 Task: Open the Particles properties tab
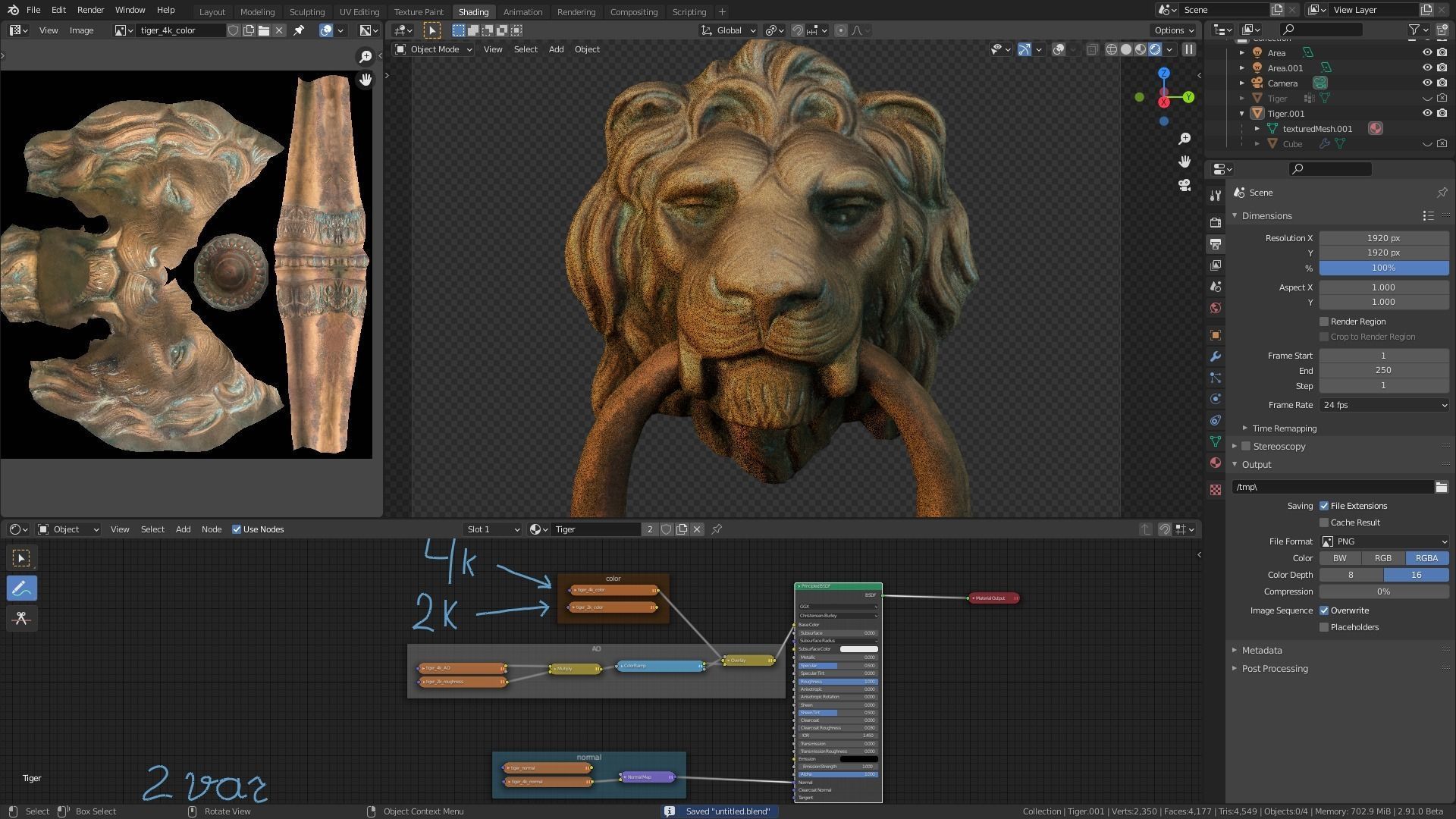[x=1216, y=378]
